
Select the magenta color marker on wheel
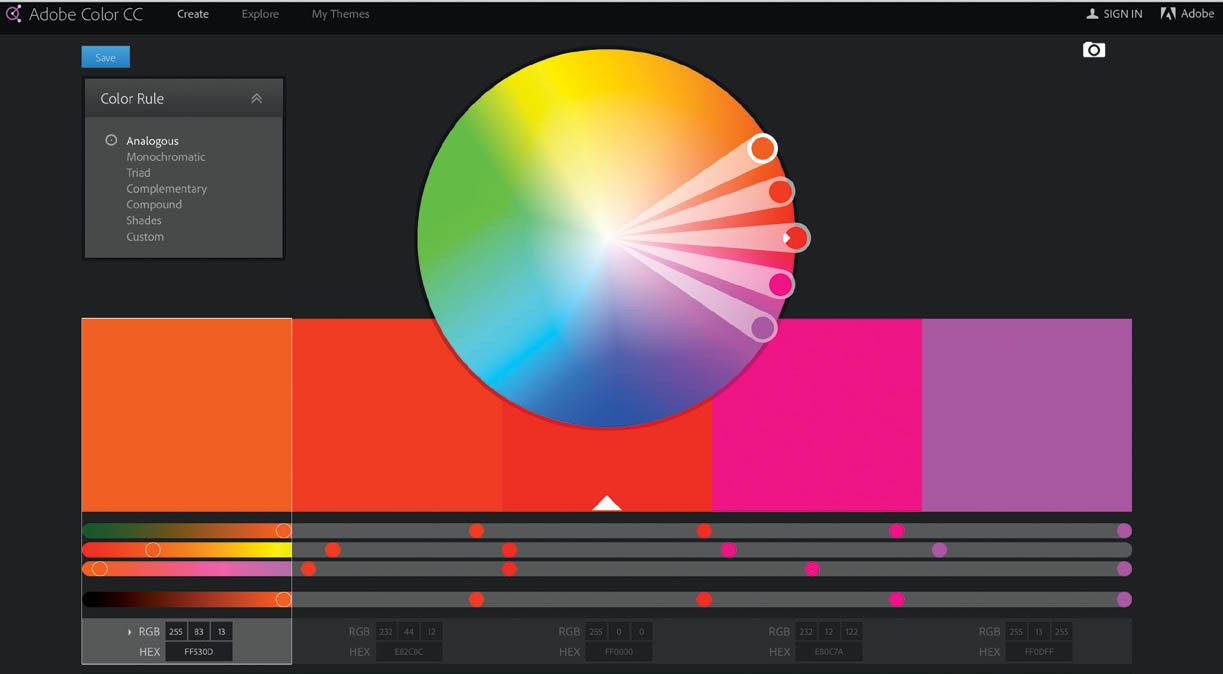tap(780, 285)
